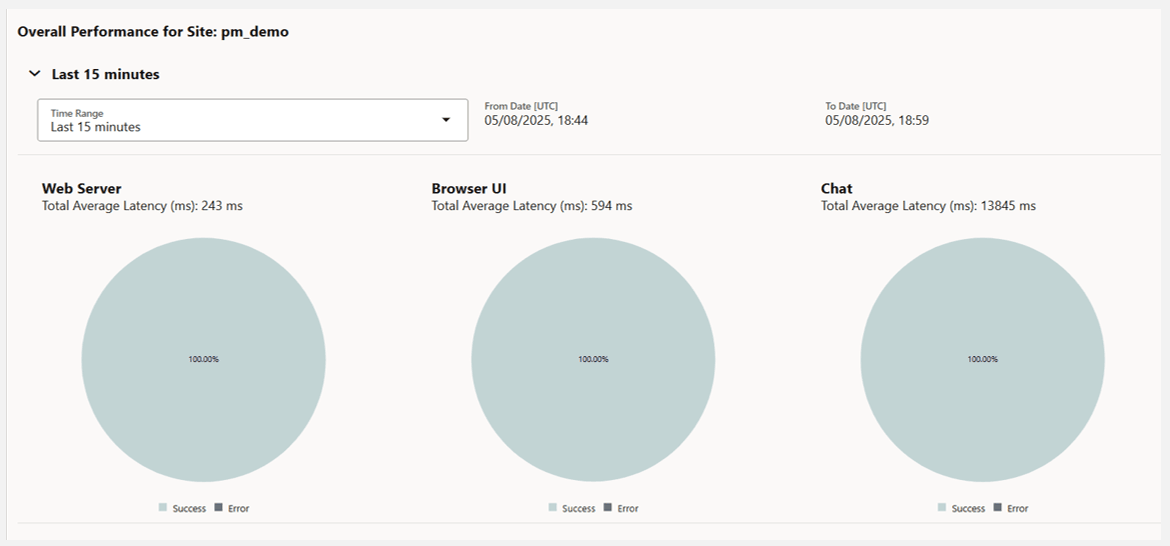This screenshot has width=1170, height=546.
Task: Click the Chat pie chart
Action: [x=983, y=360]
